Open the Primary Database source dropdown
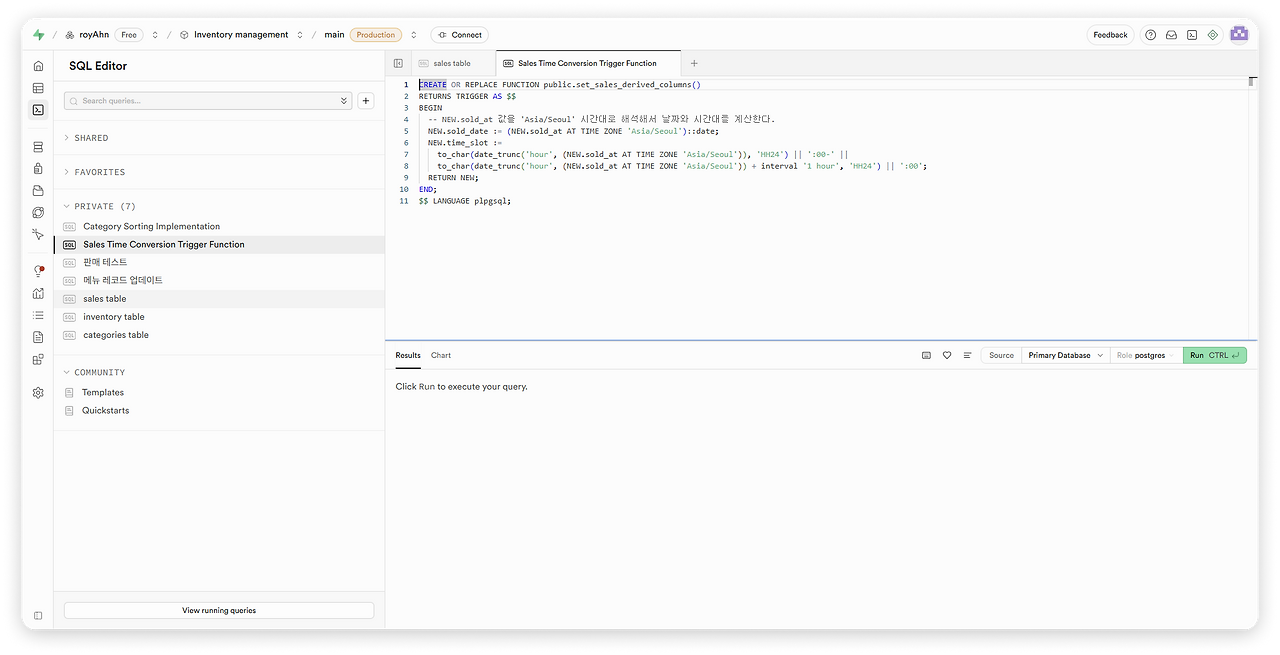The width and height of the screenshot is (1280, 655). tap(1066, 355)
